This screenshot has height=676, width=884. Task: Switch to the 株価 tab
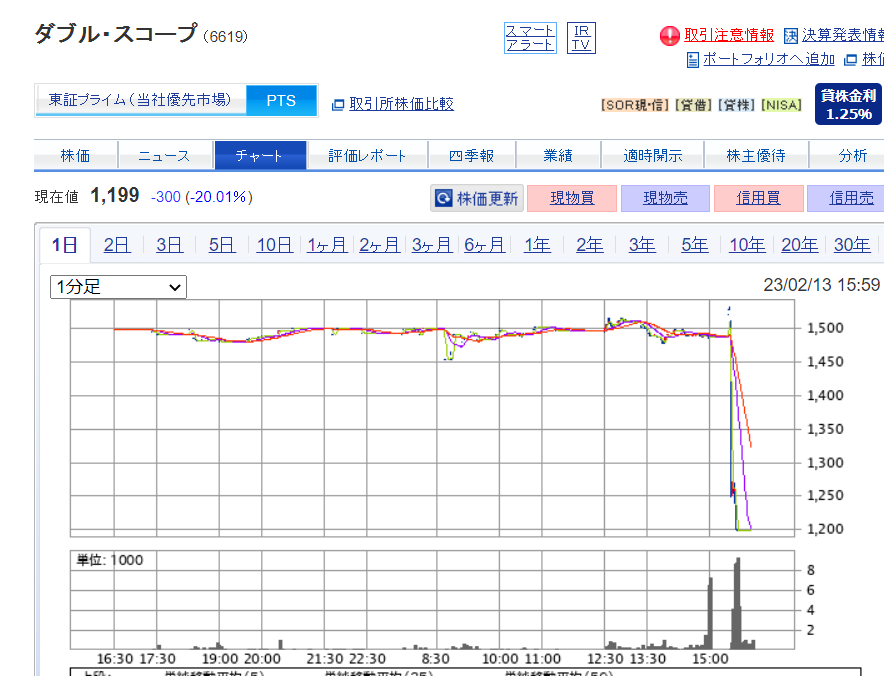[x=76, y=155]
